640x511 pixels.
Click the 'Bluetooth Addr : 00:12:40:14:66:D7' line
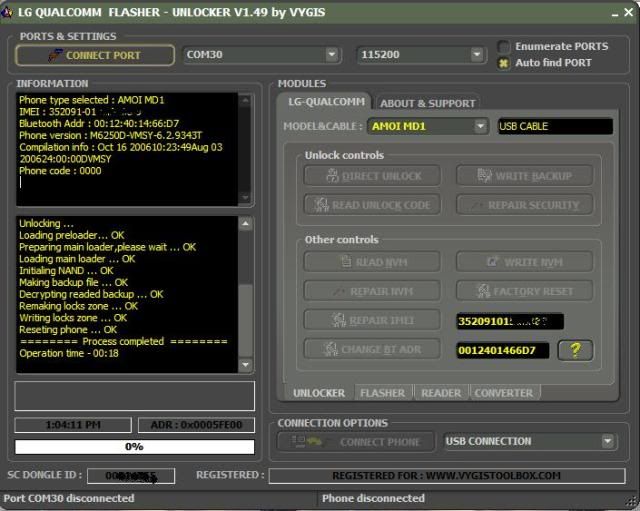[99, 123]
